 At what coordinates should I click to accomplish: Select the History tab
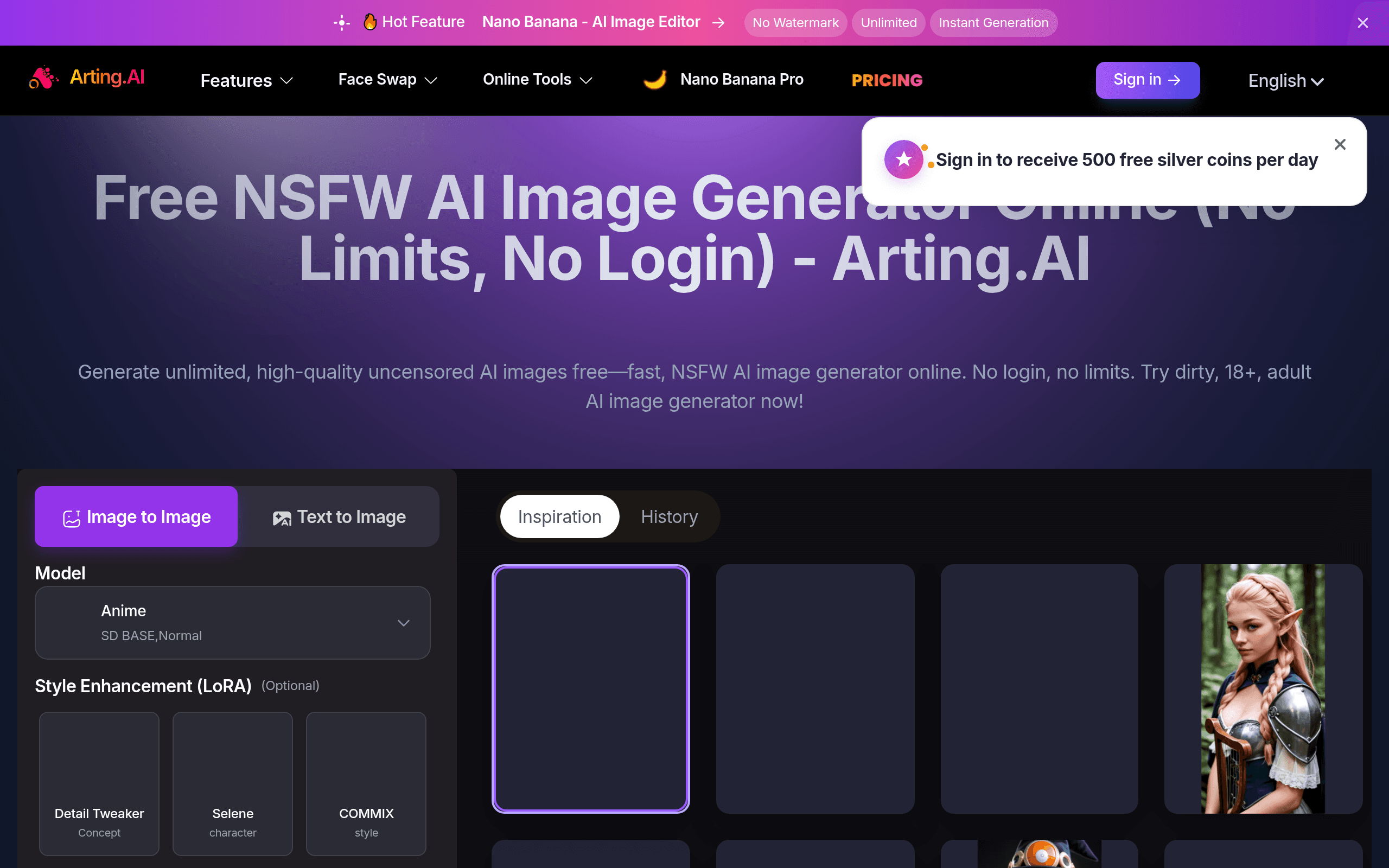pyautogui.click(x=669, y=516)
